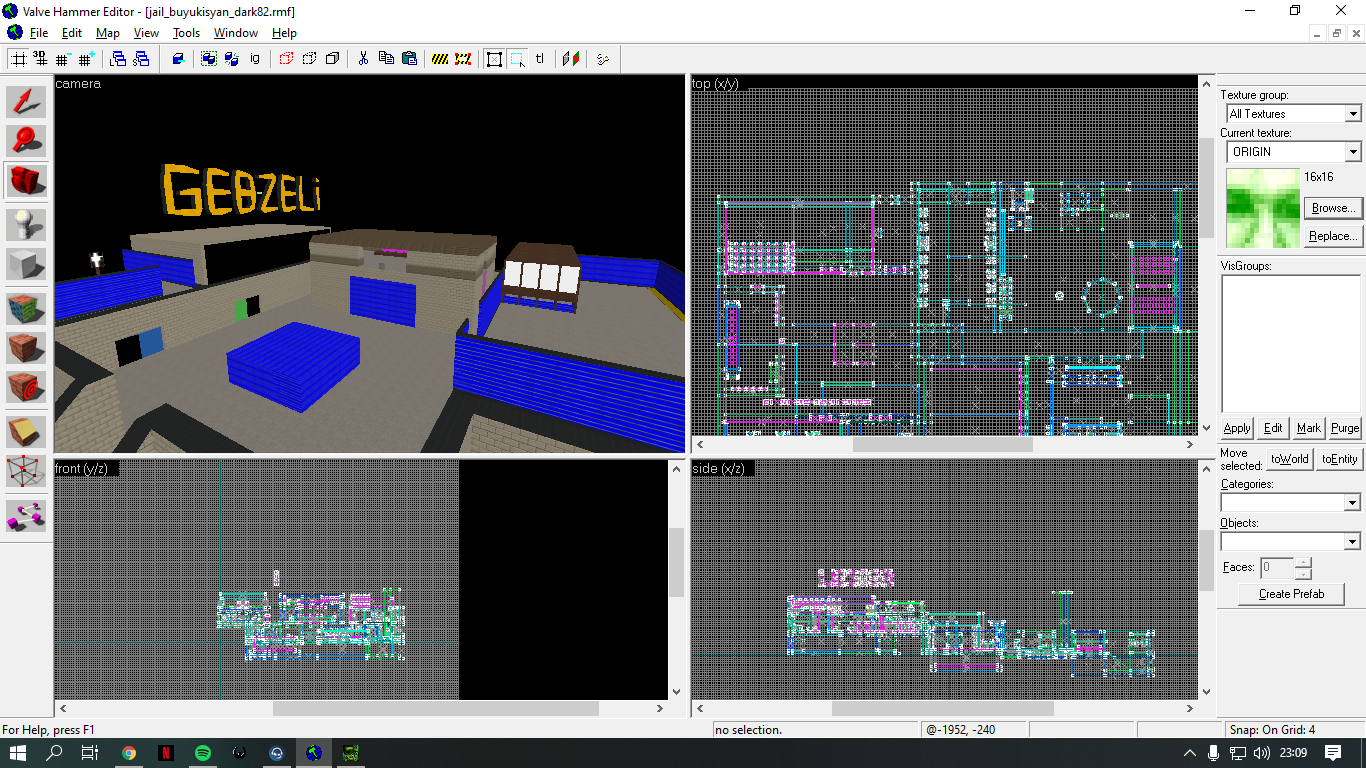The height and width of the screenshot is (768, 1366).
Task: Click the Browse... texture button
Action: pos(1333,208)
